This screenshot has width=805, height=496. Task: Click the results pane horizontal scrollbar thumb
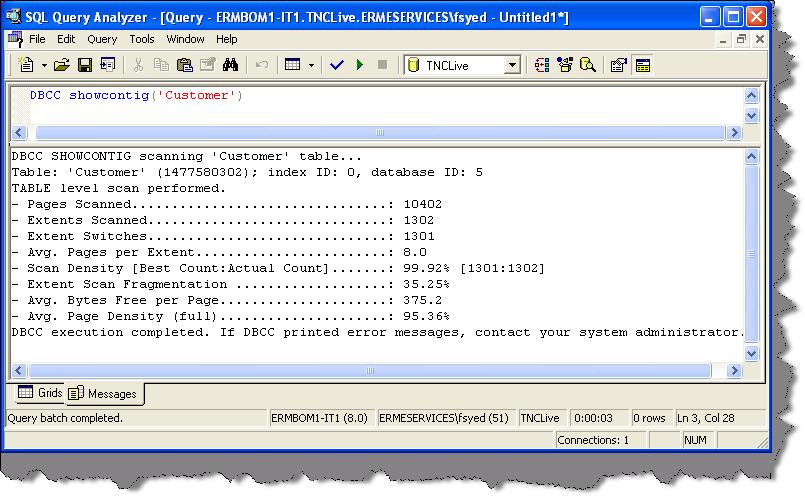(x=370, y=370)
